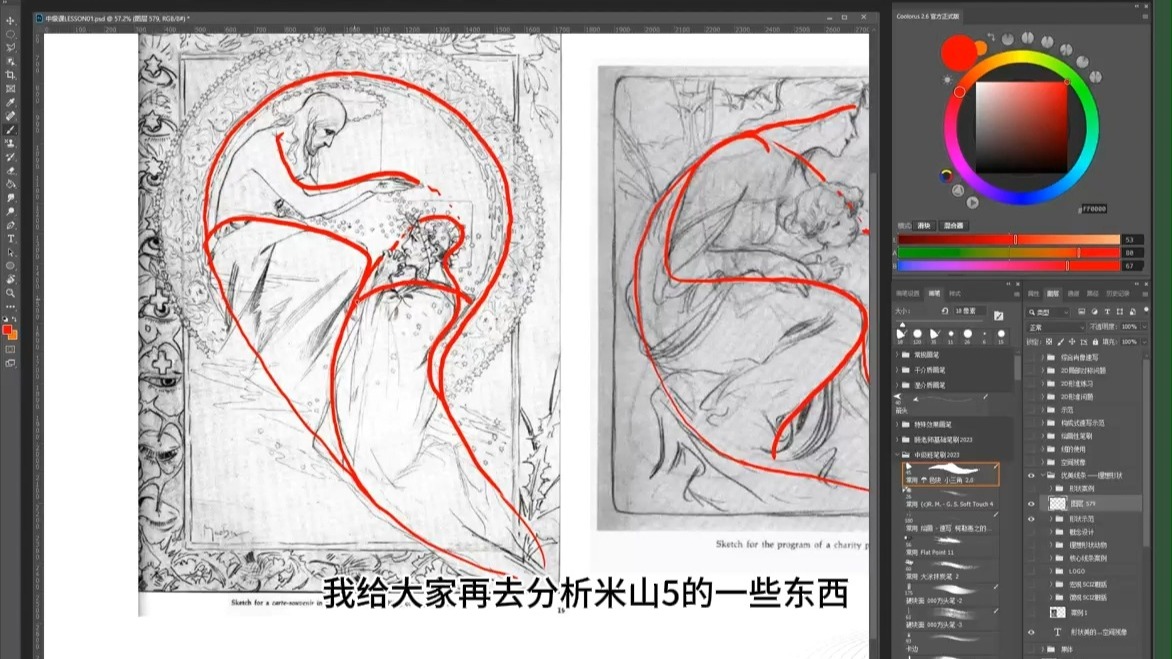Screen dimensions: 1172x659
Task: Select the History Brush tool
Action: [10, 157]
